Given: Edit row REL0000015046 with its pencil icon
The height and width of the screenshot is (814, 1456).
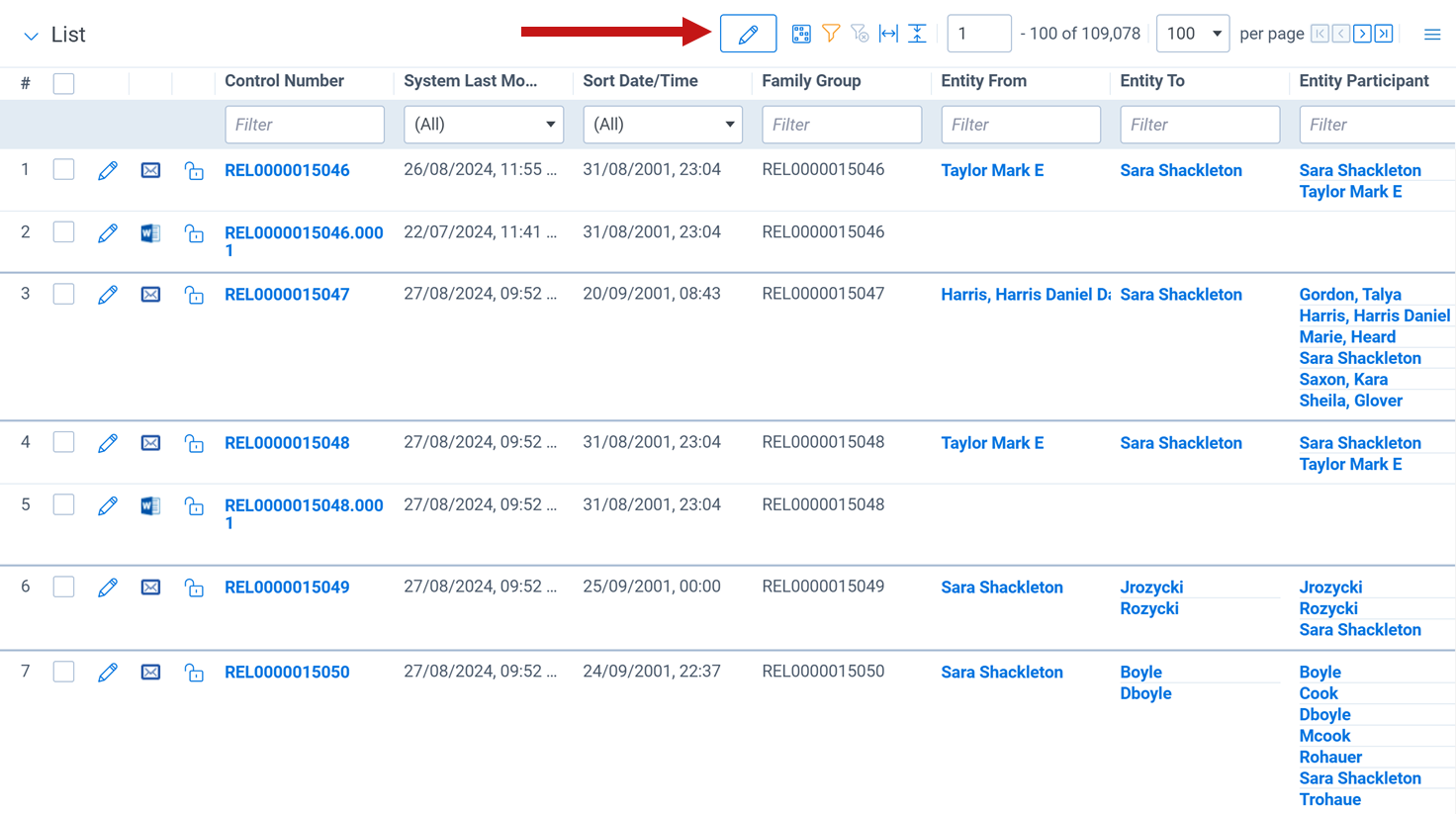Looking at the screenshot, I should pos(108,171).
